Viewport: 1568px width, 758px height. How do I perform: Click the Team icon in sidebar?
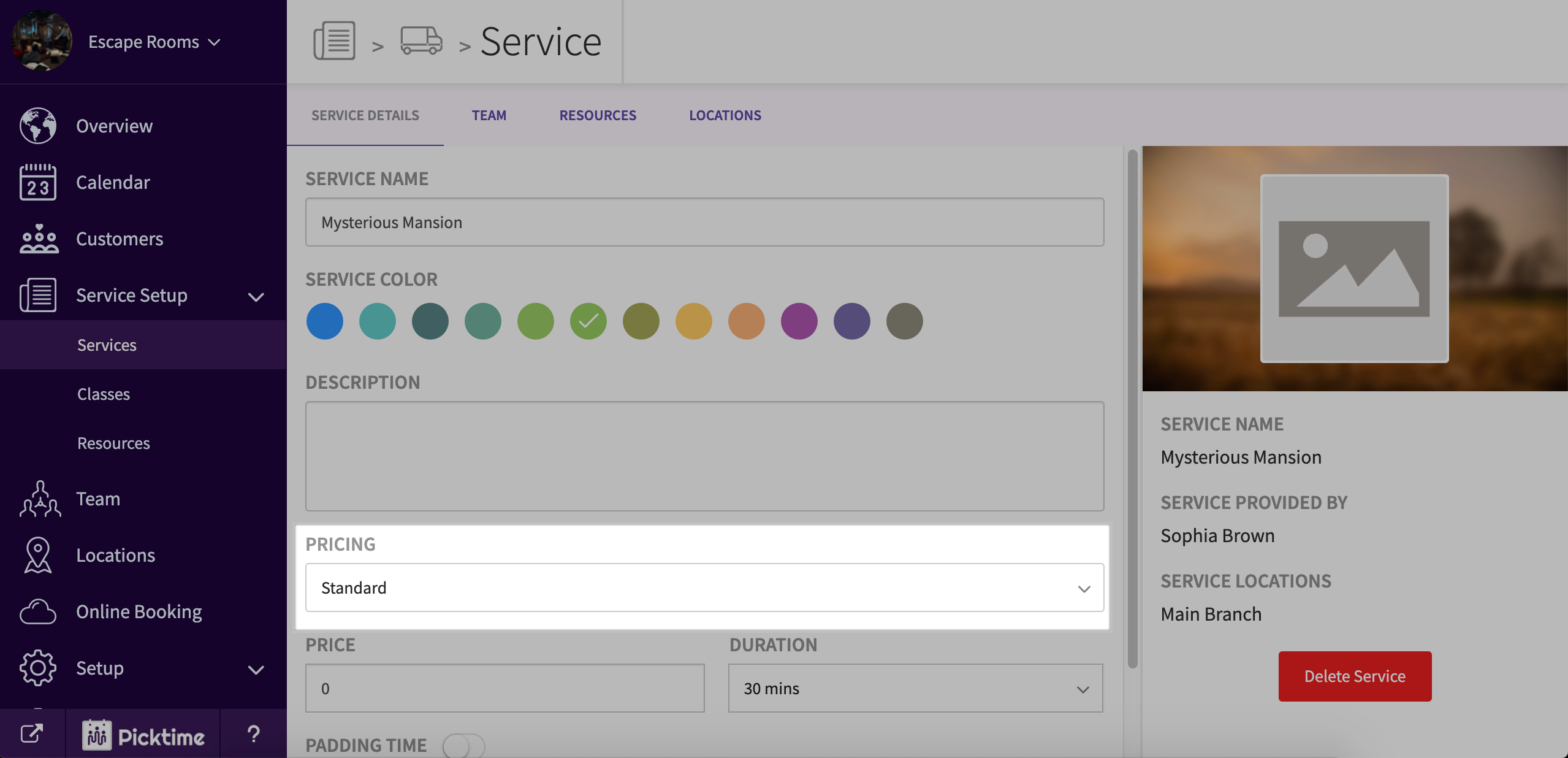(x=40, y=499)
